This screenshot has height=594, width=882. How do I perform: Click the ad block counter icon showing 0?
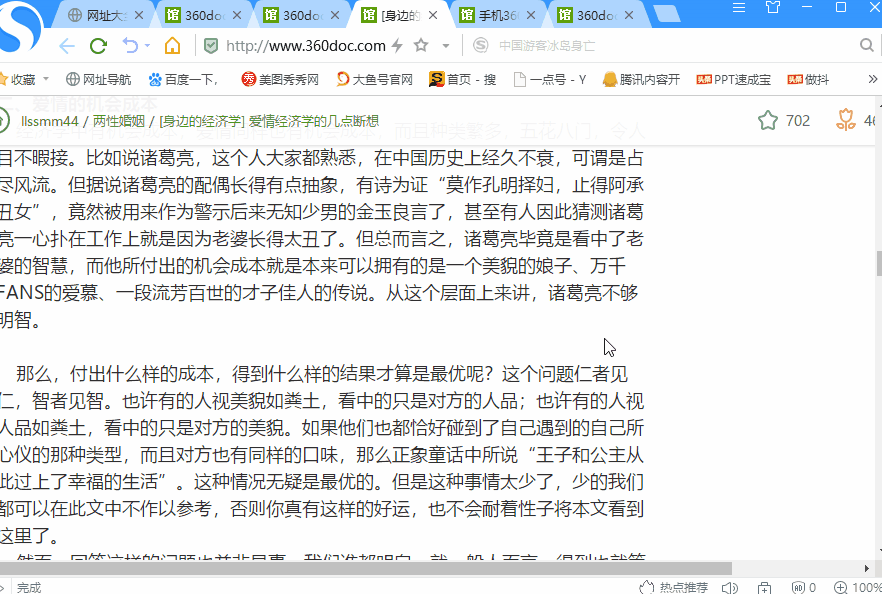coord(804,587)
